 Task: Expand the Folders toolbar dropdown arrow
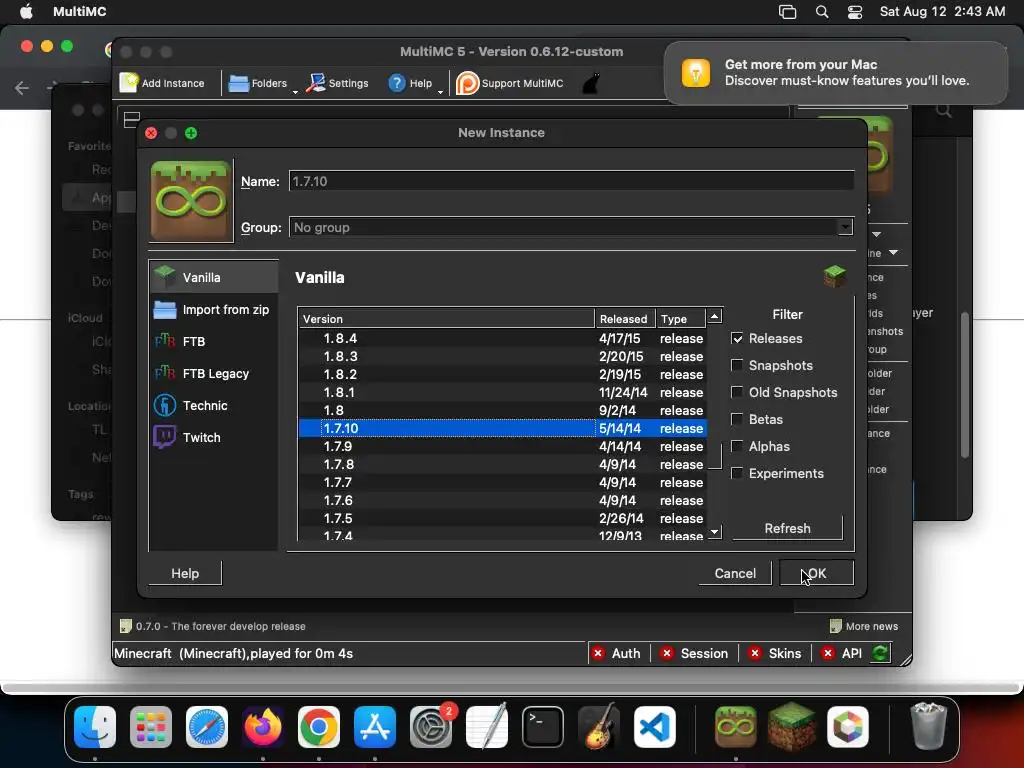[295, 92]
